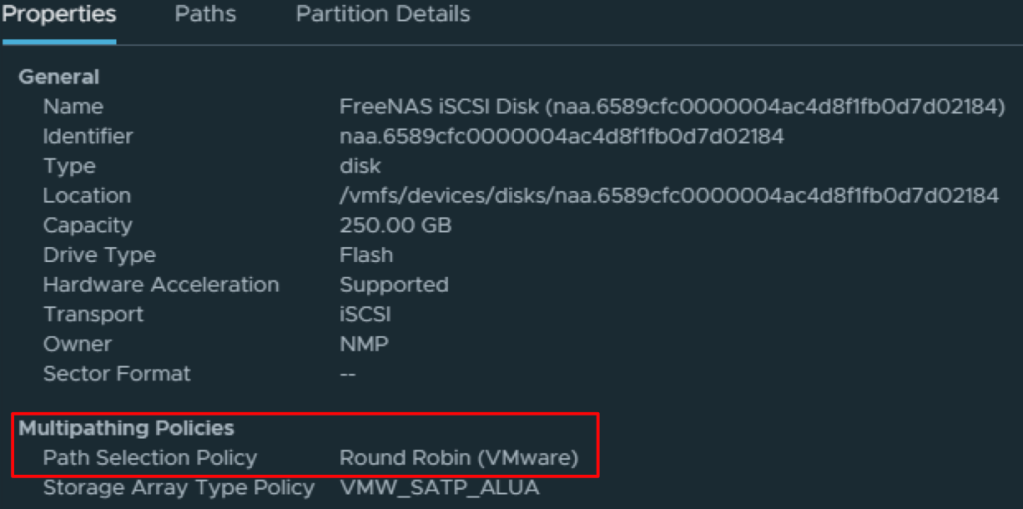
Task: Click the Multipathing Policies section heading
Action: [x=126, y=428]
